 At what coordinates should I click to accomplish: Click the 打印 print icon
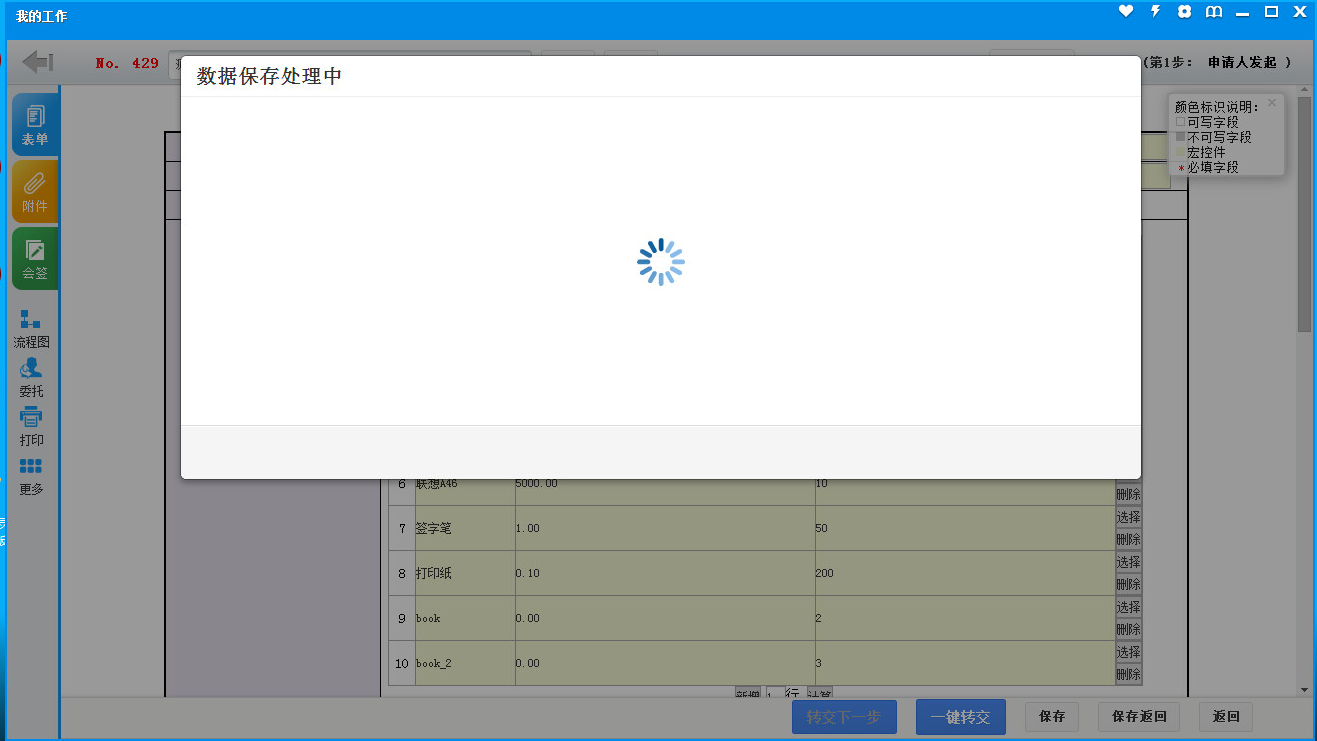31,426
